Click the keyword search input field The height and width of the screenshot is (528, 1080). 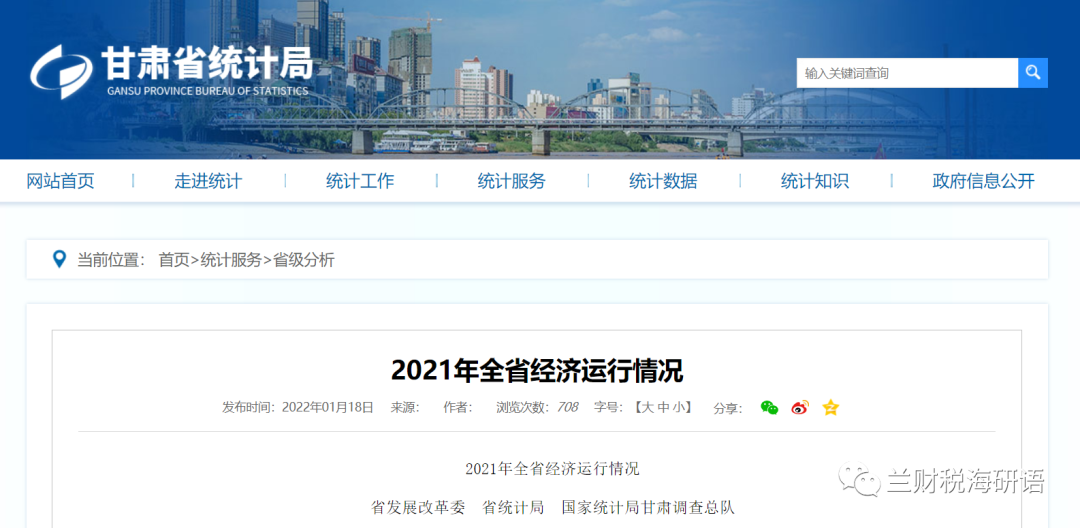coord(907,73)
